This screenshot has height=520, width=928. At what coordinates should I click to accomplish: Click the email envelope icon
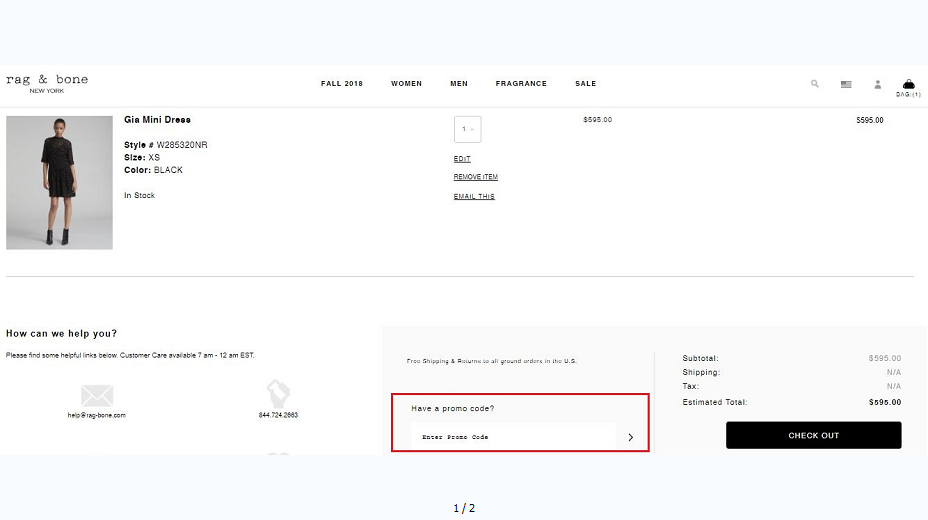pyautogui.click(x=97, y=395)
